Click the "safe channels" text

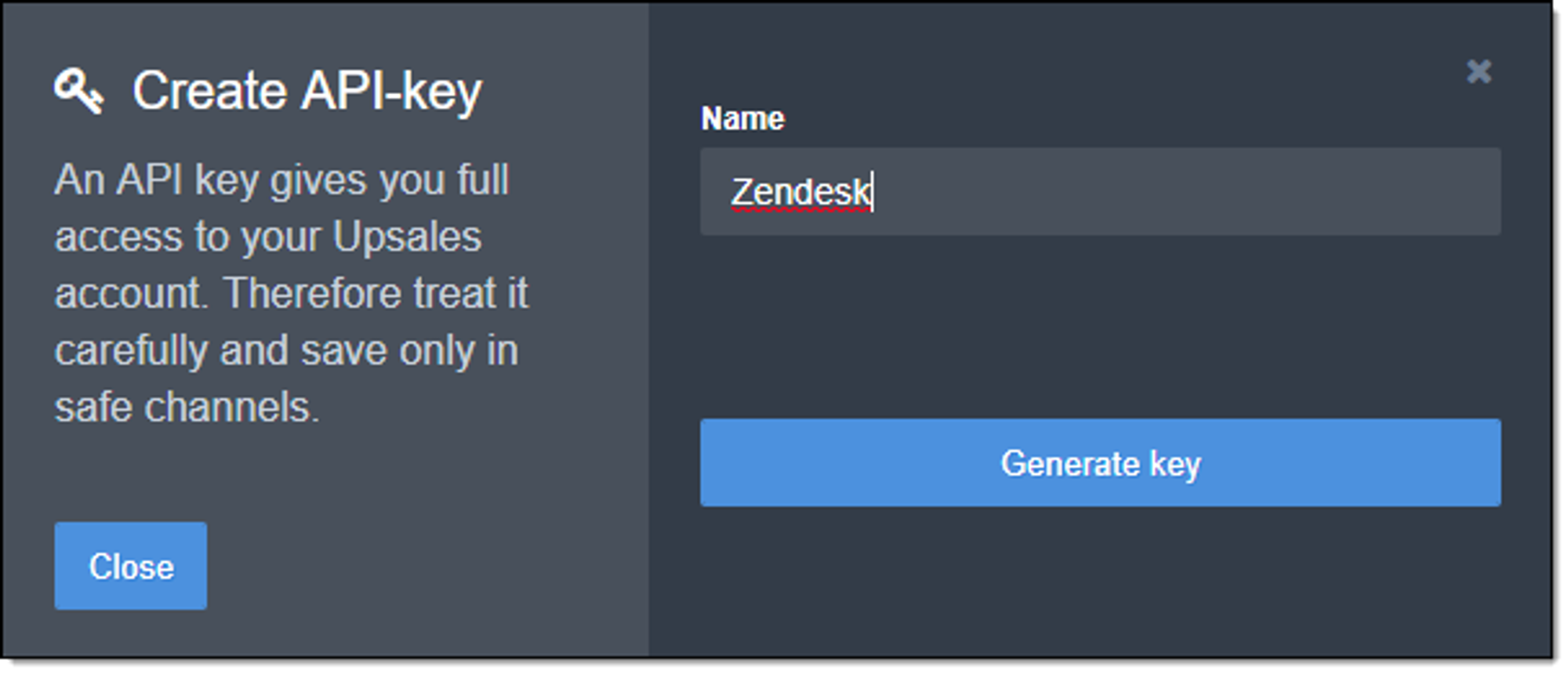pos(187,408)
